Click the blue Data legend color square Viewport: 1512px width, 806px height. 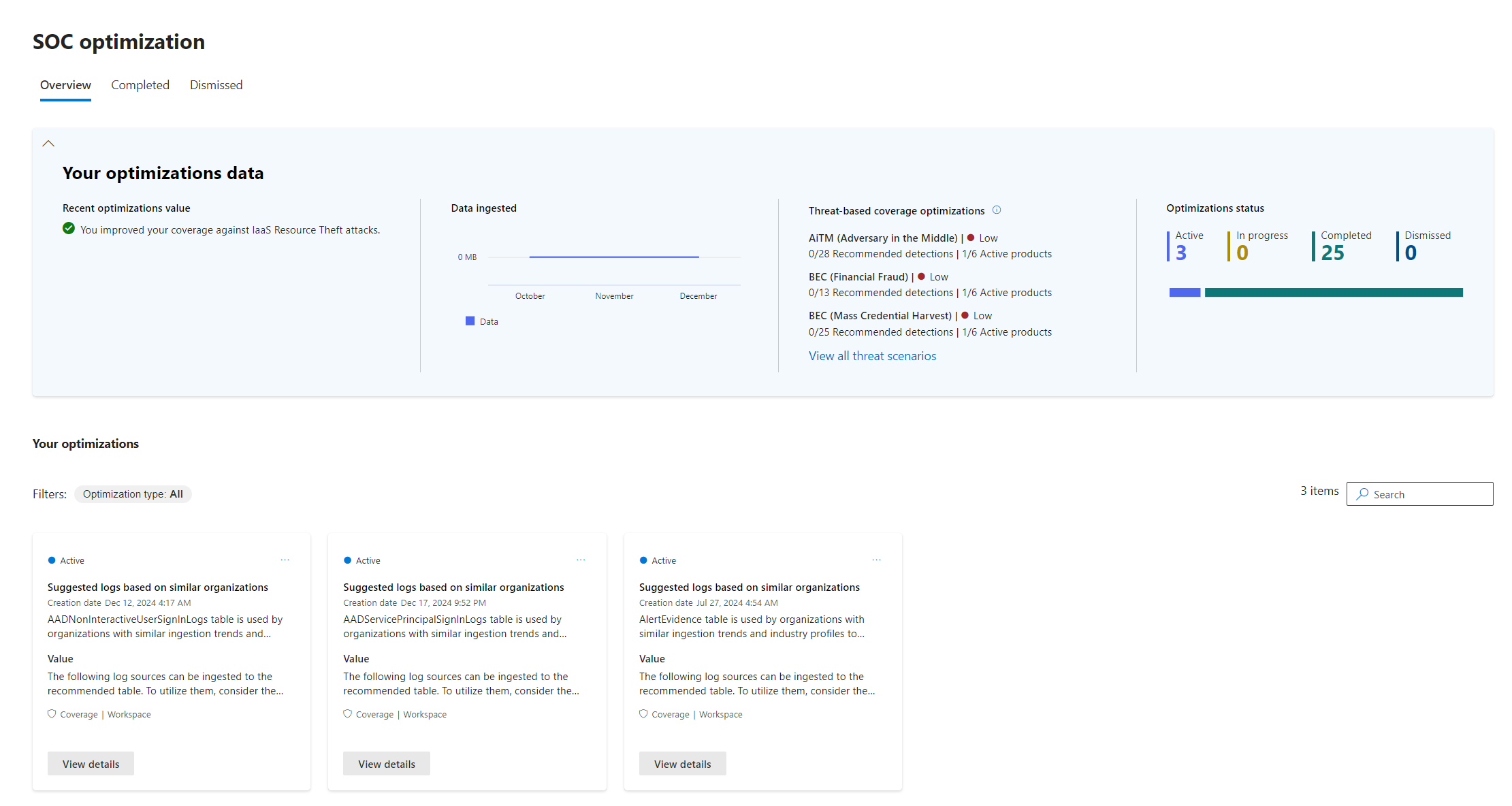click(x=470, y=321)
